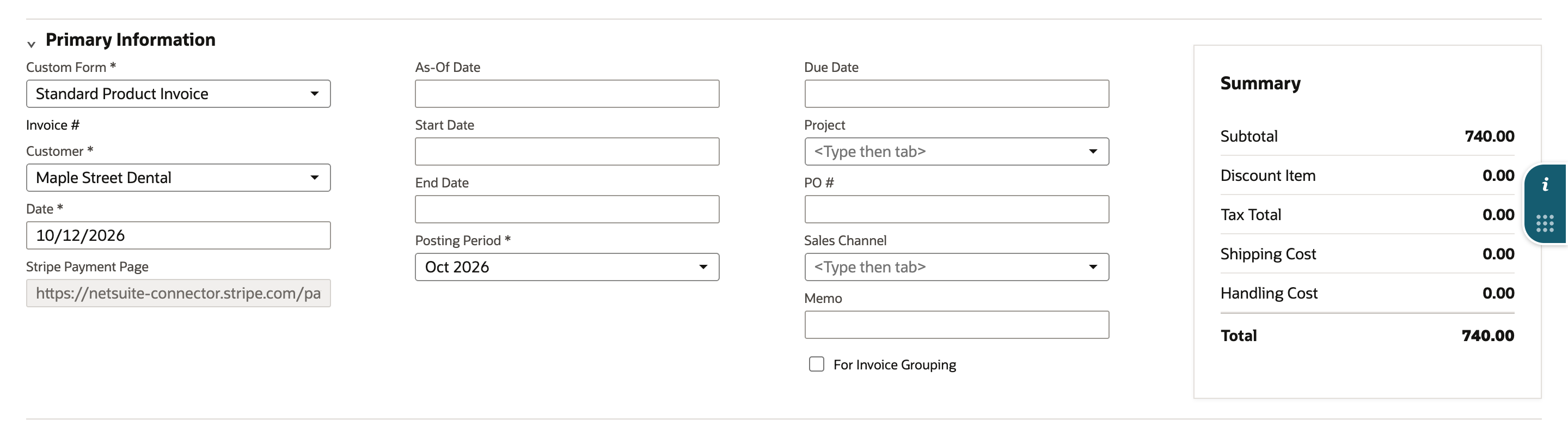Open the Project dropdown
The width and height of the screenshot is (1568, 425).
[x=956, y=151]
